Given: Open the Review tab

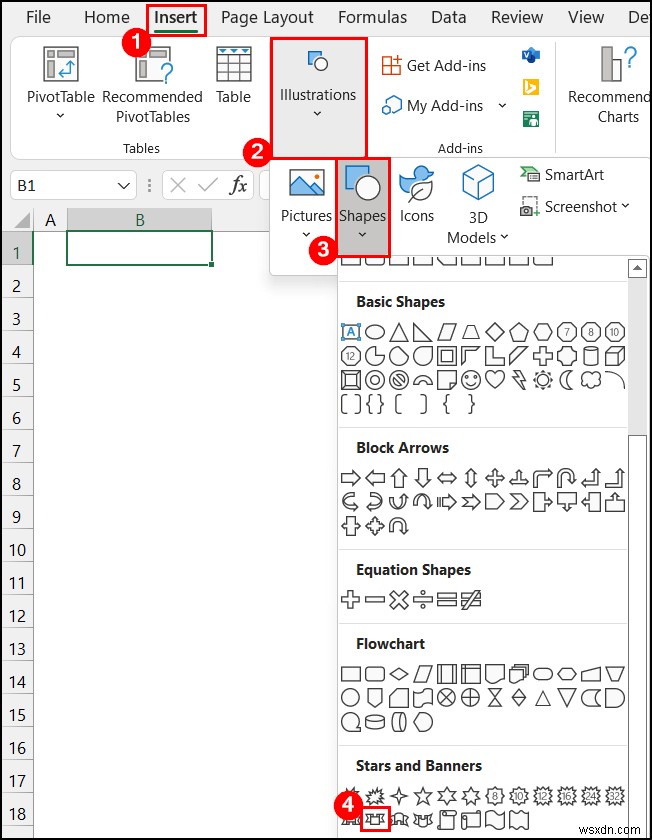Looking at the screenshot, I should 517,18.
